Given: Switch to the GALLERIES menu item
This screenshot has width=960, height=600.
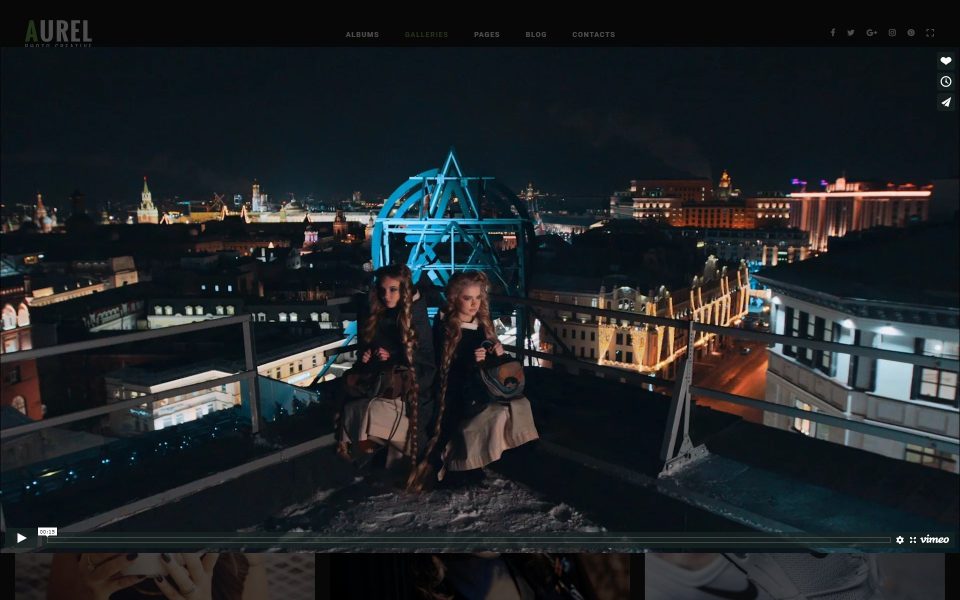Looking at the screenshot, I should tap(426, 34).
